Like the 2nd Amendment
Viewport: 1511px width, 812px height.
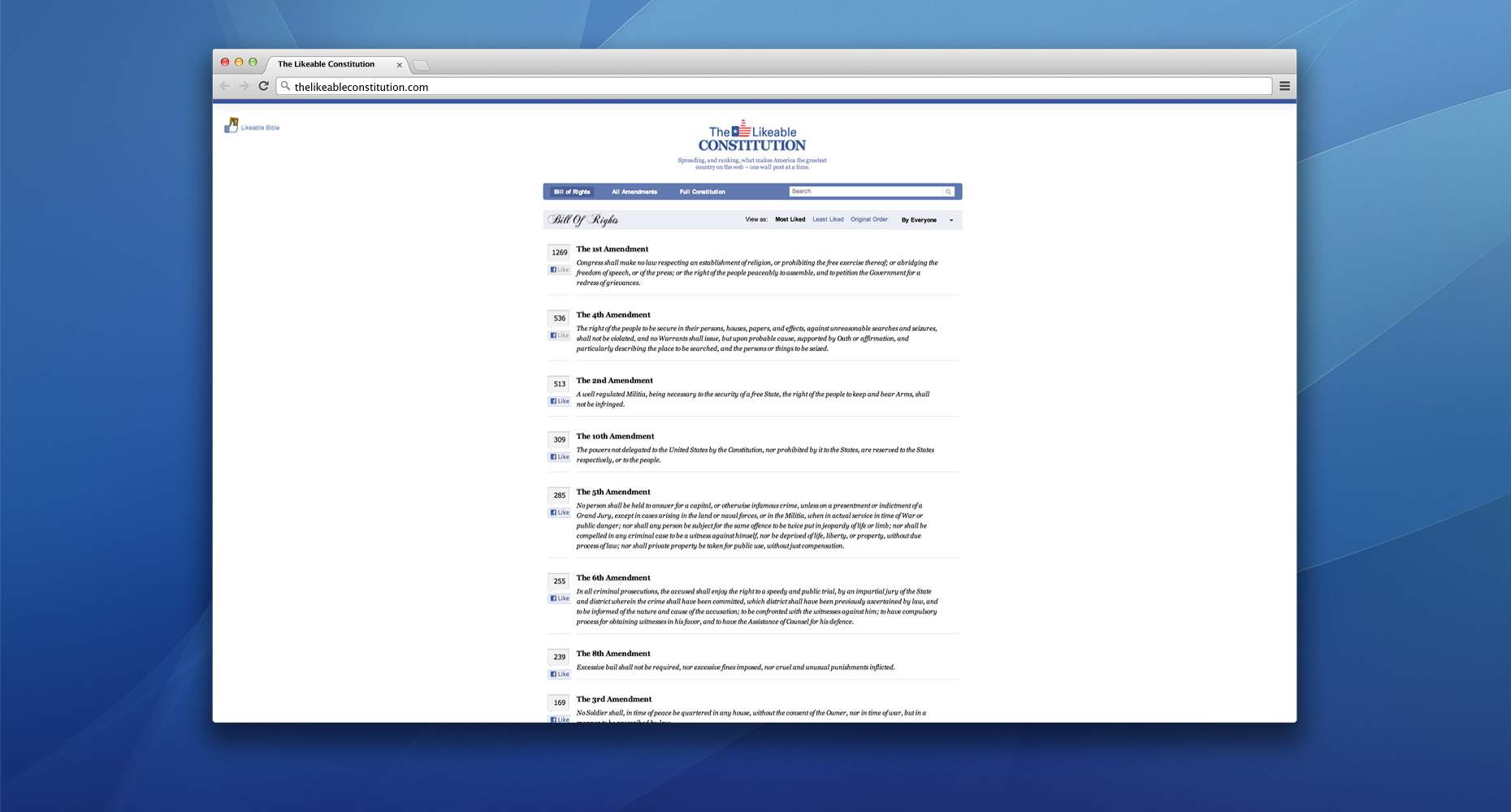559,401
